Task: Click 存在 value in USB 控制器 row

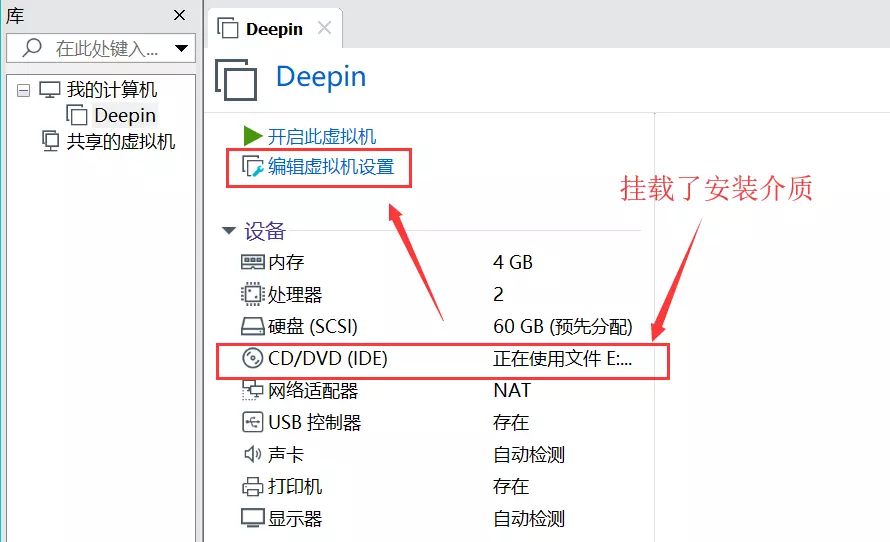Action: coord(511,422)
